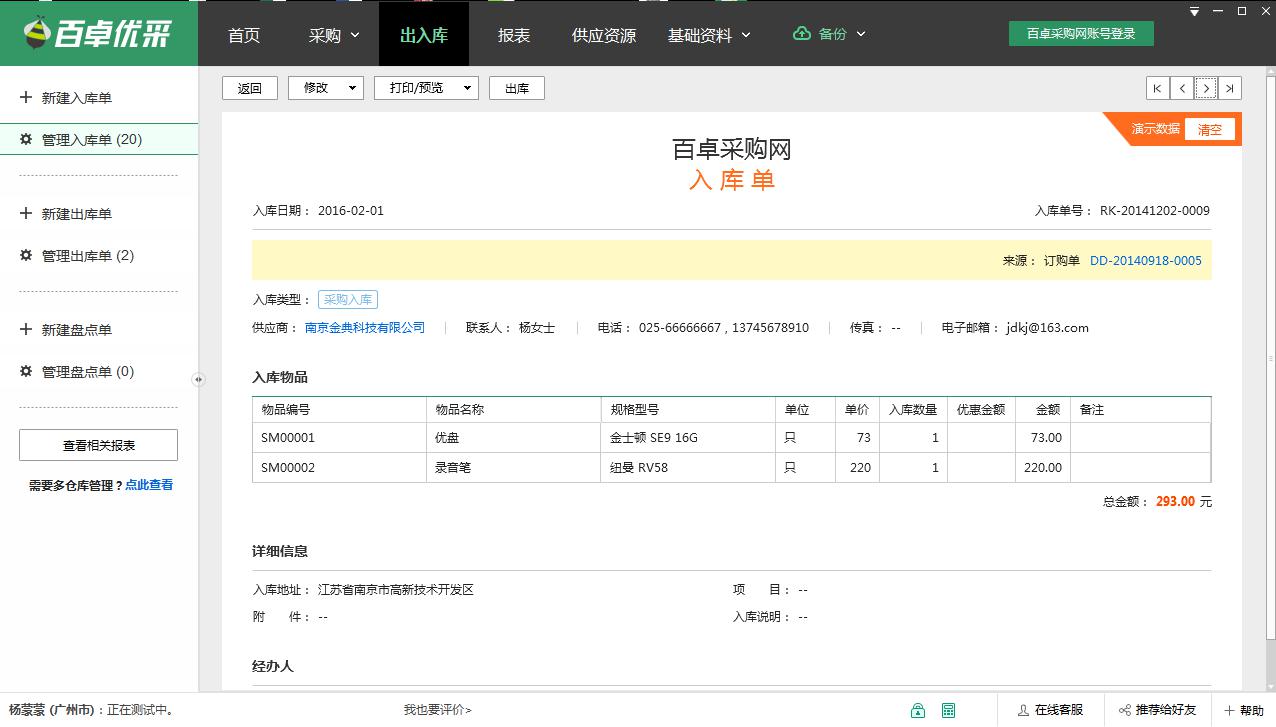1276x727 pixels.
Task: Click 百卓采购网账号登录 login button
Action: pos(1081,34)
